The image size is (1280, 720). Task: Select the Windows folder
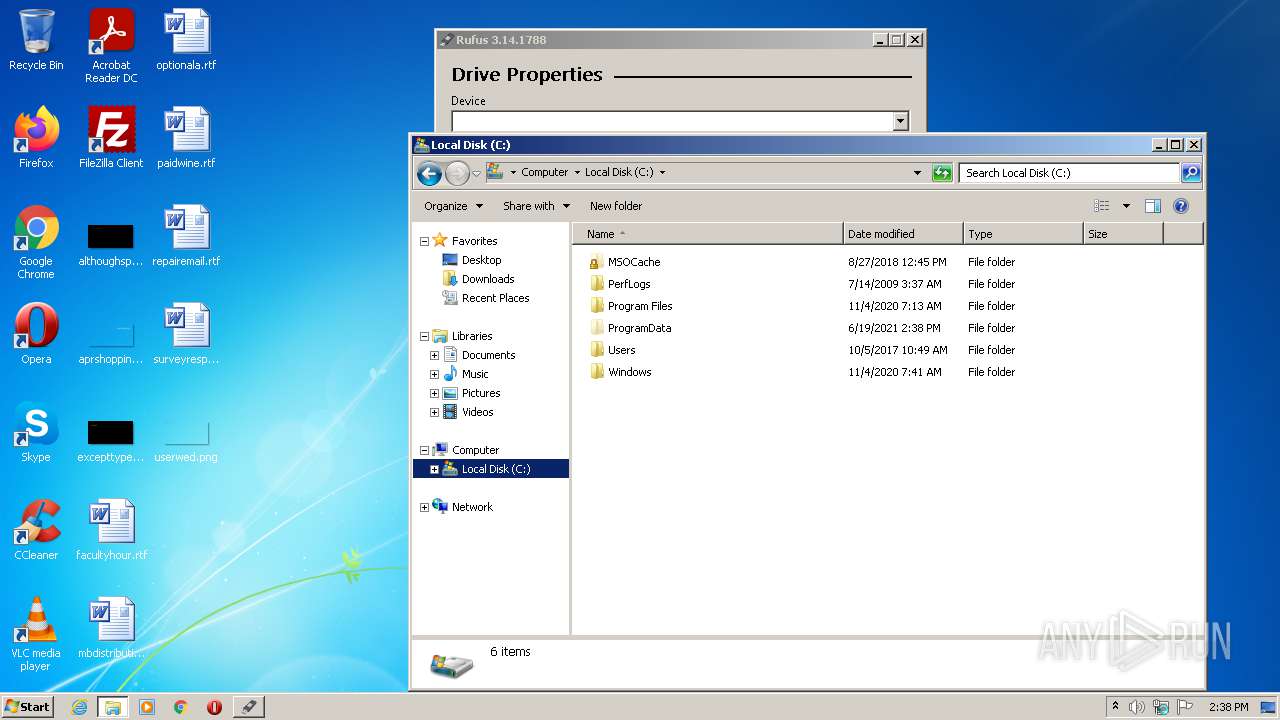tap(629, 372)
